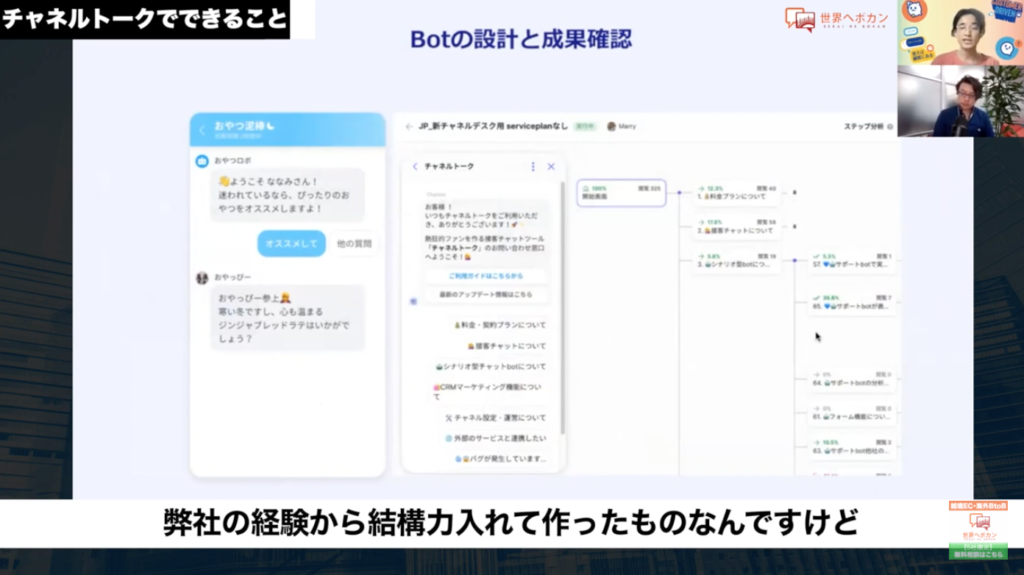This screenshot has width=1024, height=575.
Task: Click the home icon in the 開始画面 node
Action: (x=586, y=188)
